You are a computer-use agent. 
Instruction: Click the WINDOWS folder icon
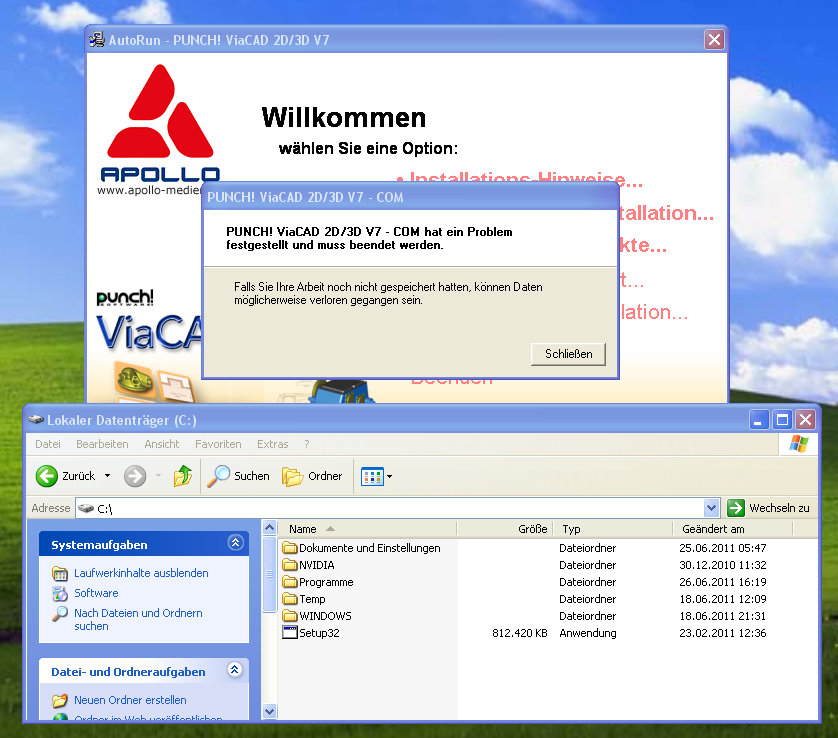290,616
